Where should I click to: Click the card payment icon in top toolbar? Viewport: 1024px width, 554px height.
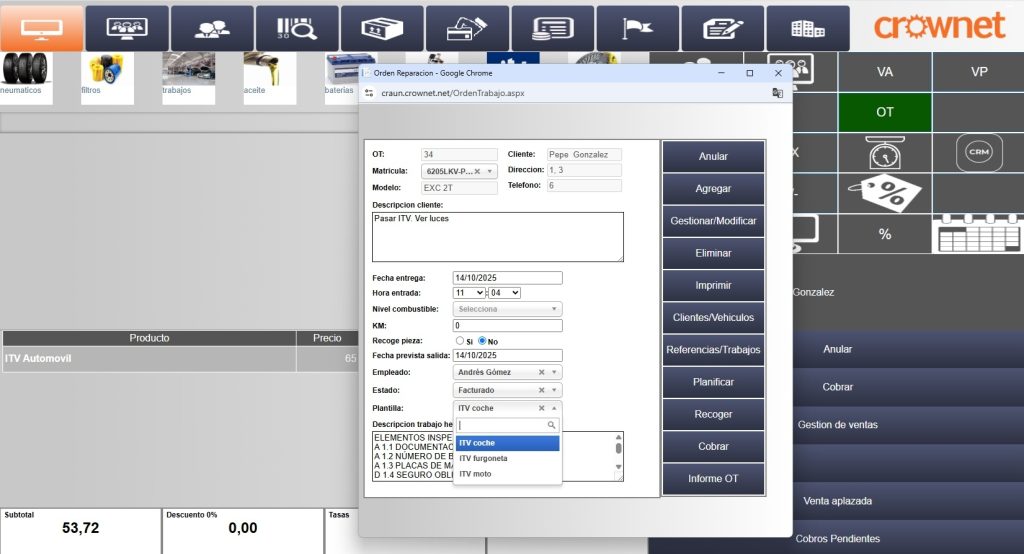click(x=467, y=28)
